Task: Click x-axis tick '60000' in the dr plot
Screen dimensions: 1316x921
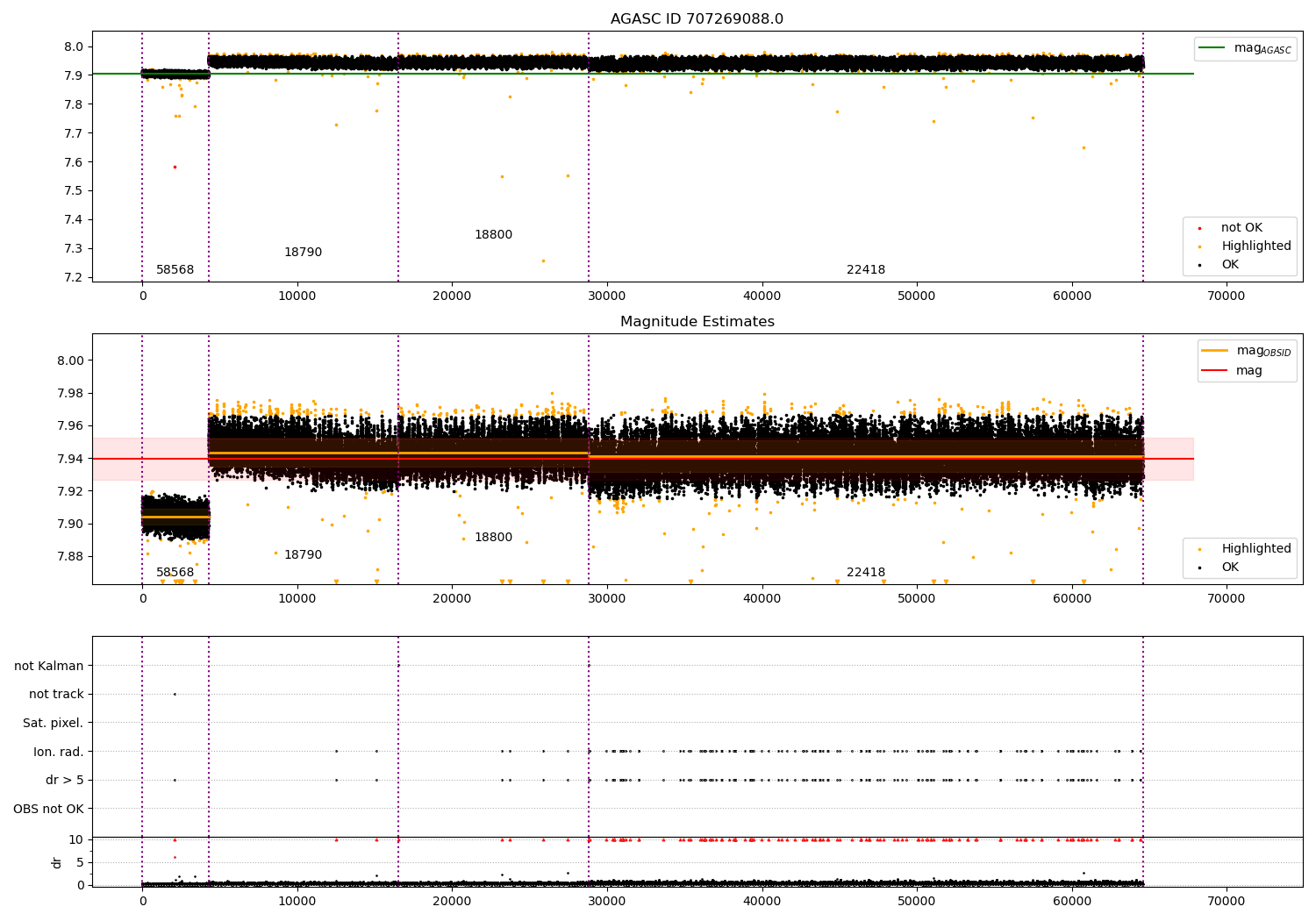Action: pyautogui.click(x=1072, y=902)
